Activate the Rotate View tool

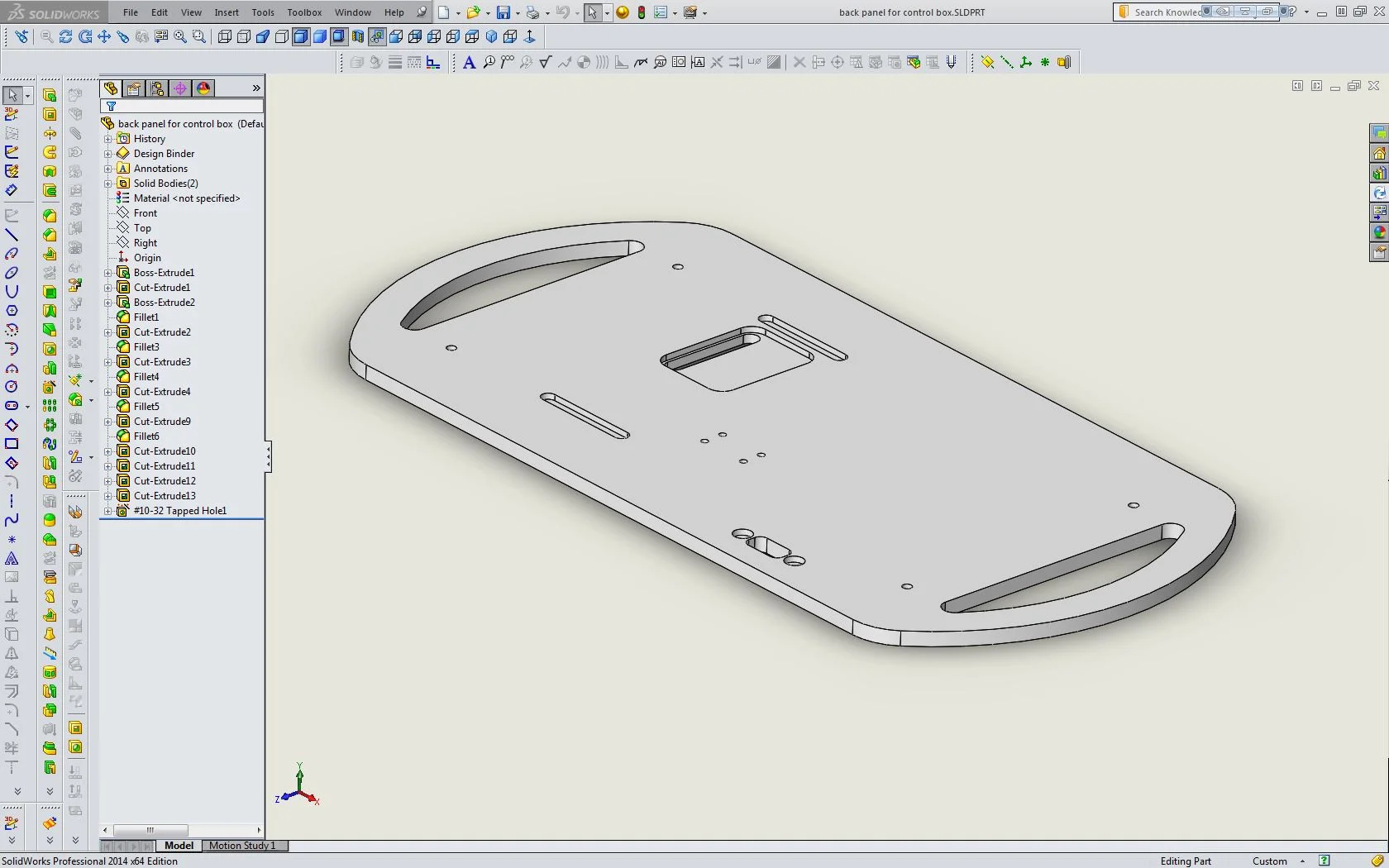[85, 36]
